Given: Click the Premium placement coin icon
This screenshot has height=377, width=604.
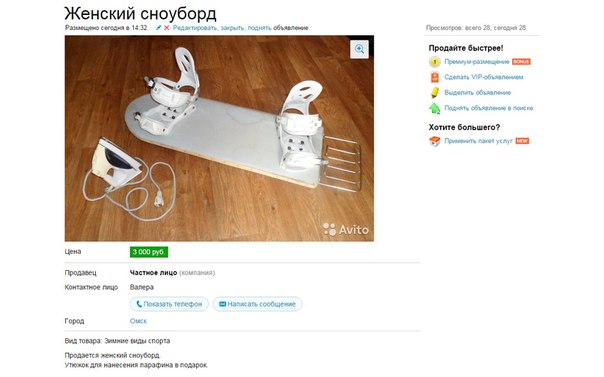Looking at the screenshot, I should coord(435,62).
